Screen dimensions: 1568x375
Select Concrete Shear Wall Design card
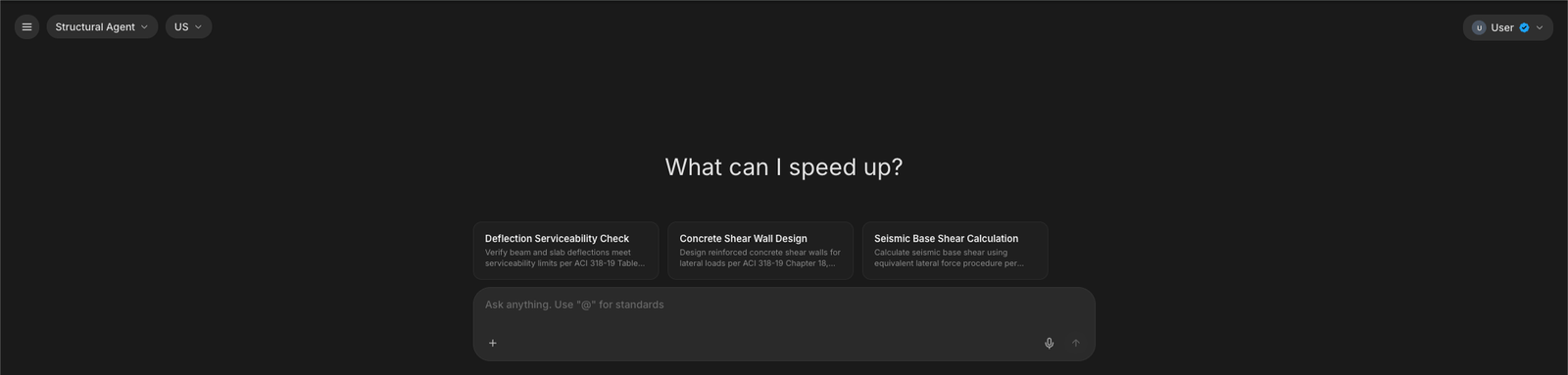coord(760,251)
